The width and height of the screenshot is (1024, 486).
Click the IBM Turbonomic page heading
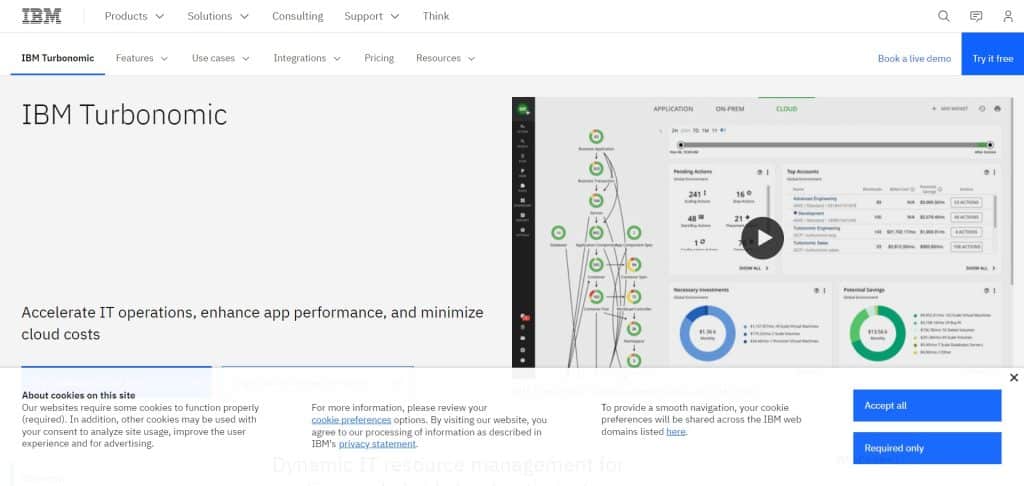(x=125, y=115)
